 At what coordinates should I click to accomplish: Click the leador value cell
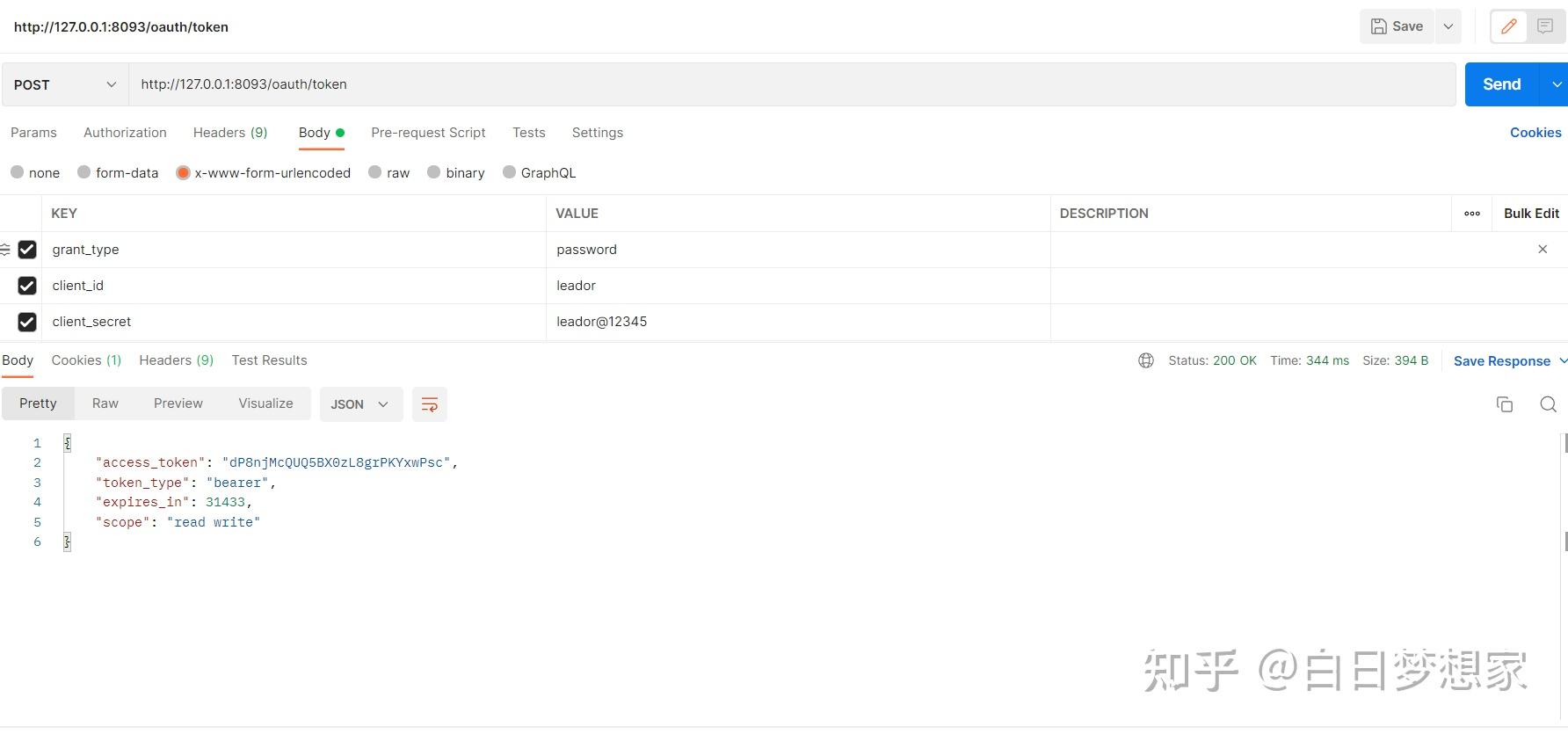coord(798,286)
